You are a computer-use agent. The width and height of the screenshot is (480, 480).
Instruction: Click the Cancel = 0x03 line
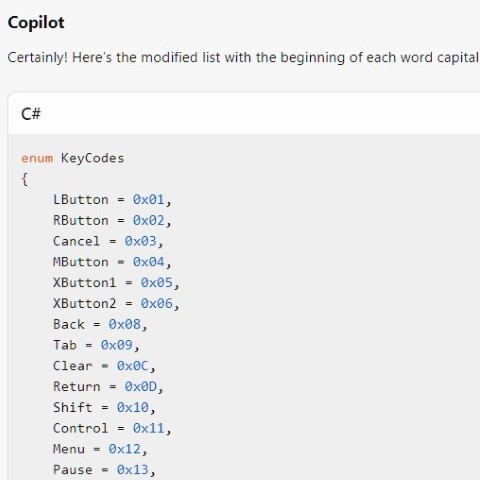tap(108, 241)
